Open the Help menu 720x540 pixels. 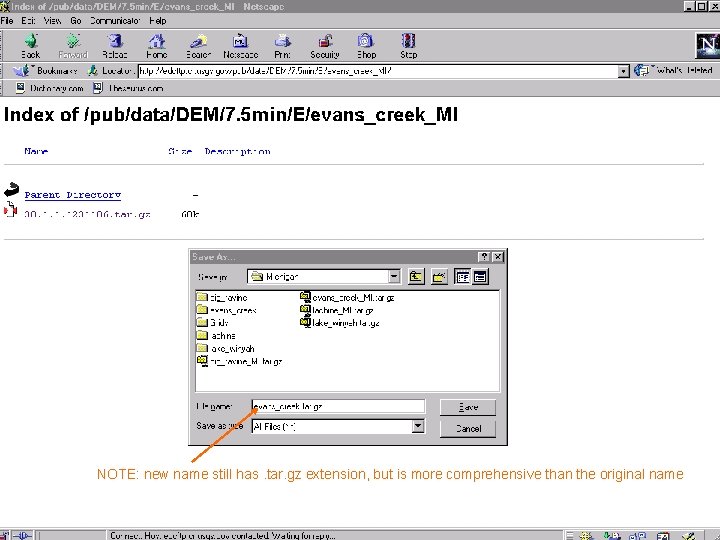click(x=158, y=21)
